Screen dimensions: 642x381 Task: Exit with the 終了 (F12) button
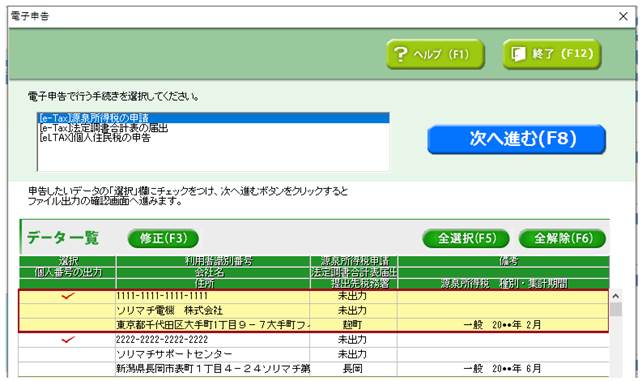[x=552, y=54]
